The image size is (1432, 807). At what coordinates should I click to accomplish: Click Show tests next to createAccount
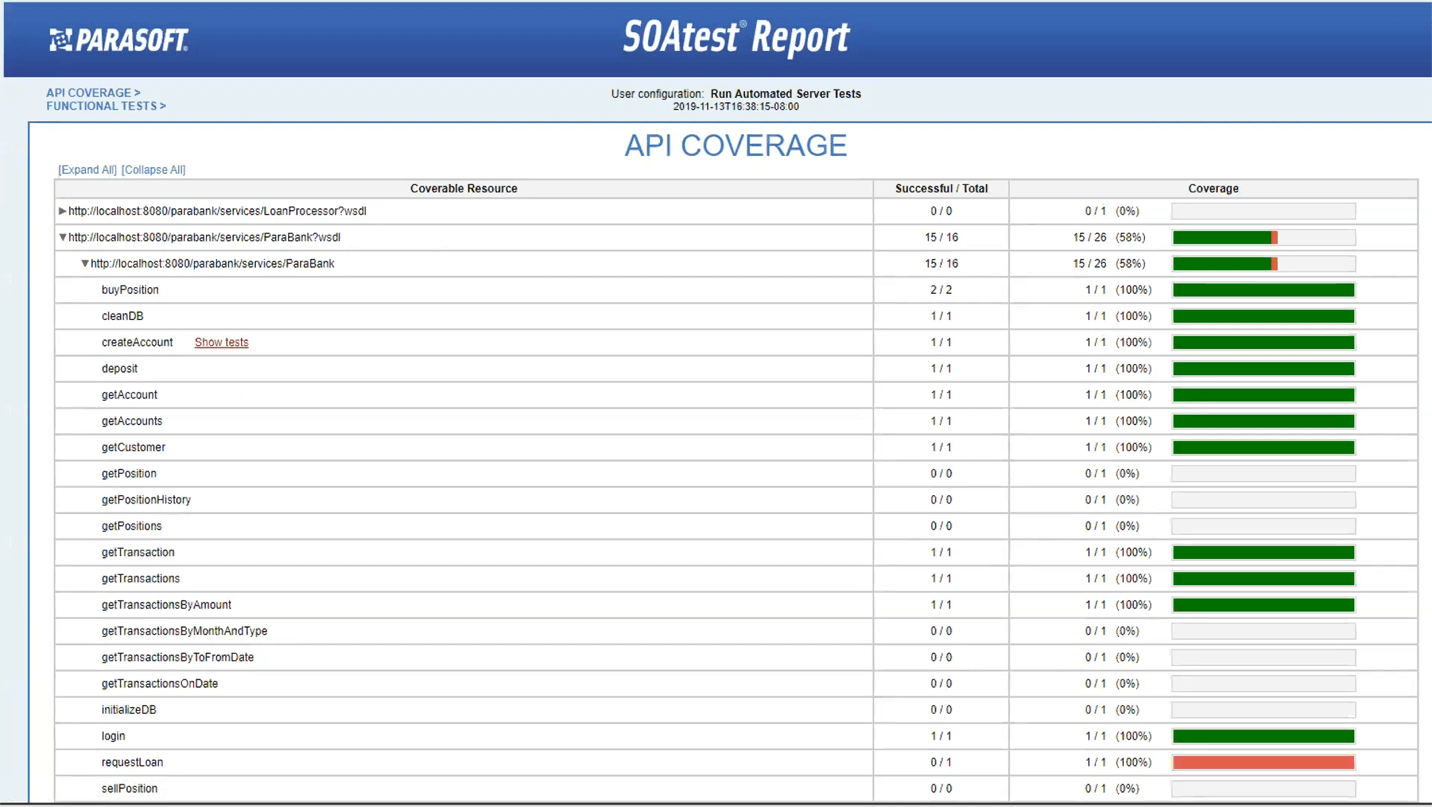click(221, 342)
